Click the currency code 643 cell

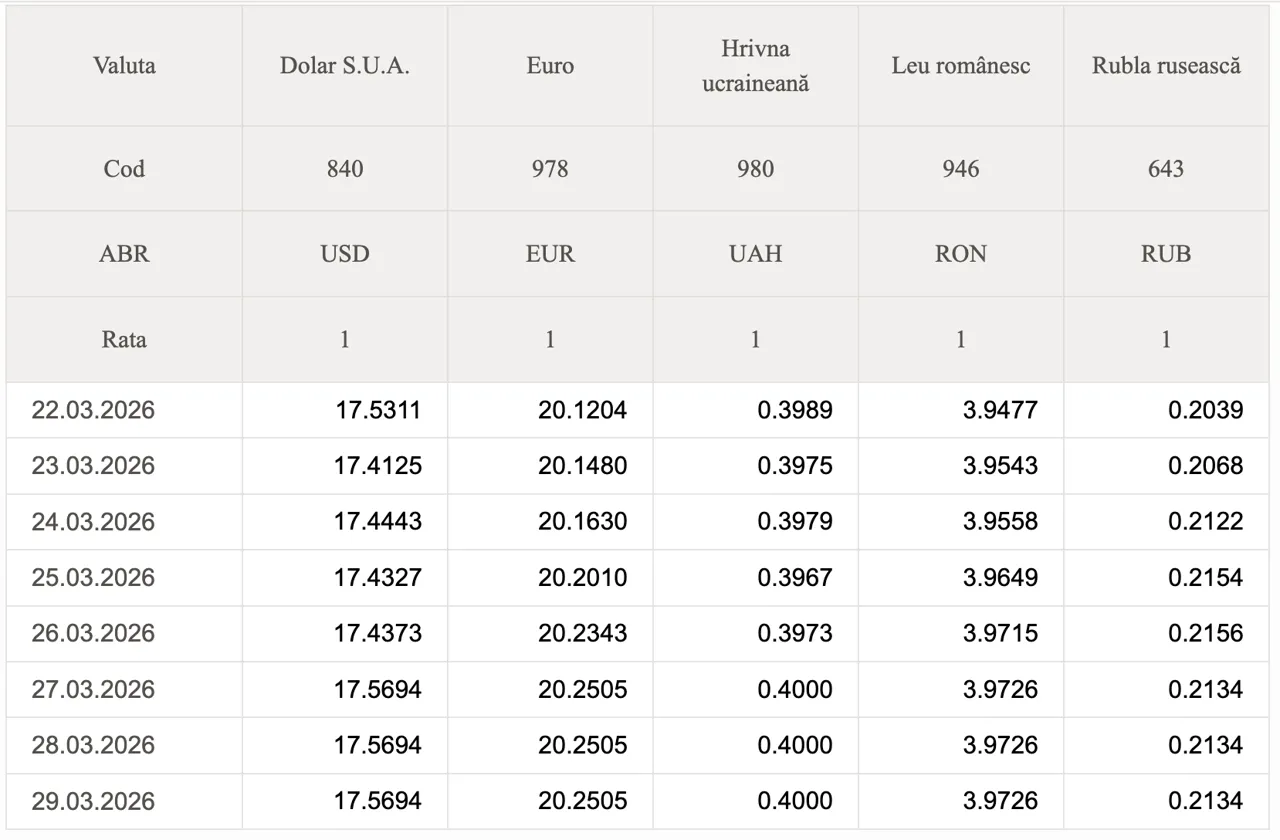1166,168
